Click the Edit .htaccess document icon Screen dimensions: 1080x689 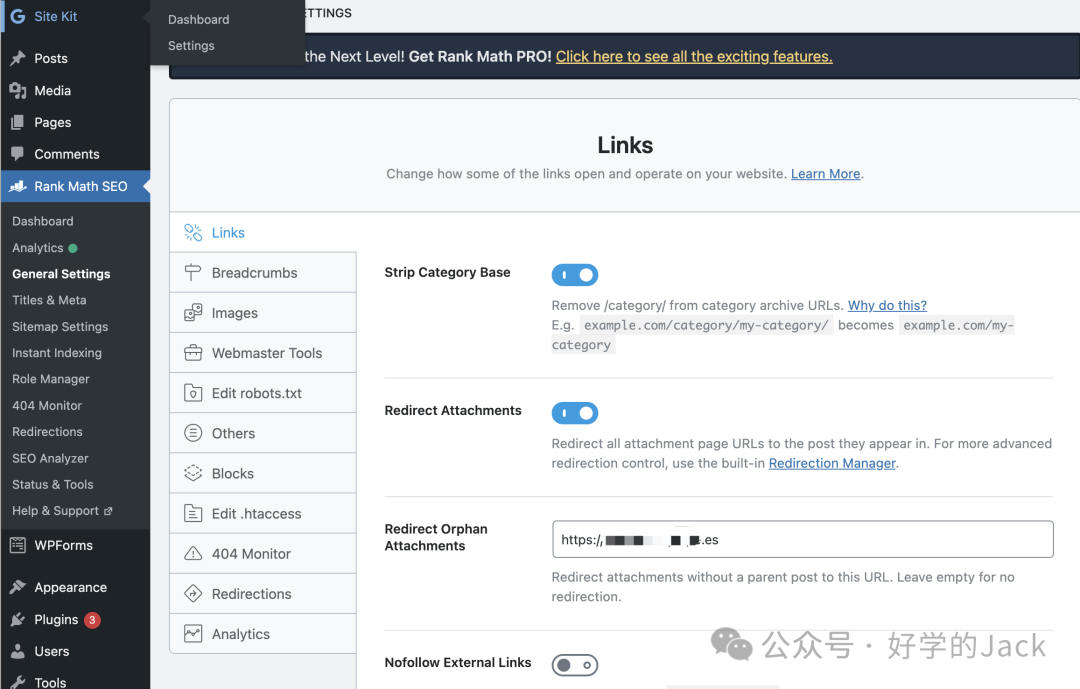coord(193,513)
